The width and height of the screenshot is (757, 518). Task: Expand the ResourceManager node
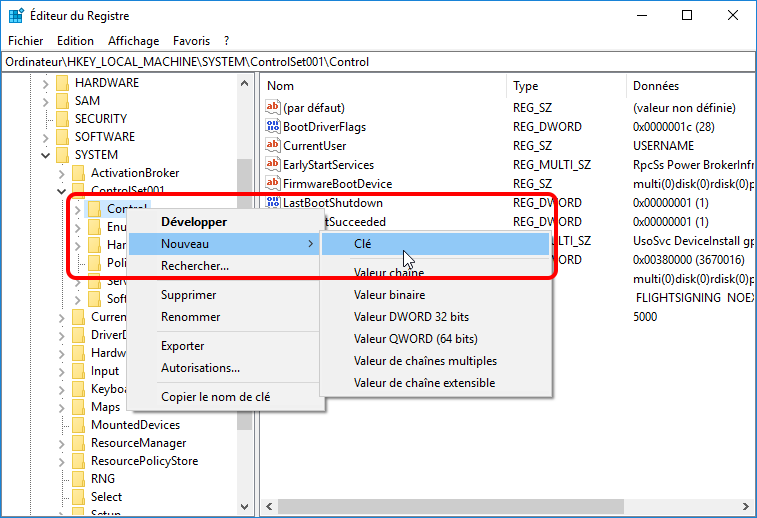(62, 444)
